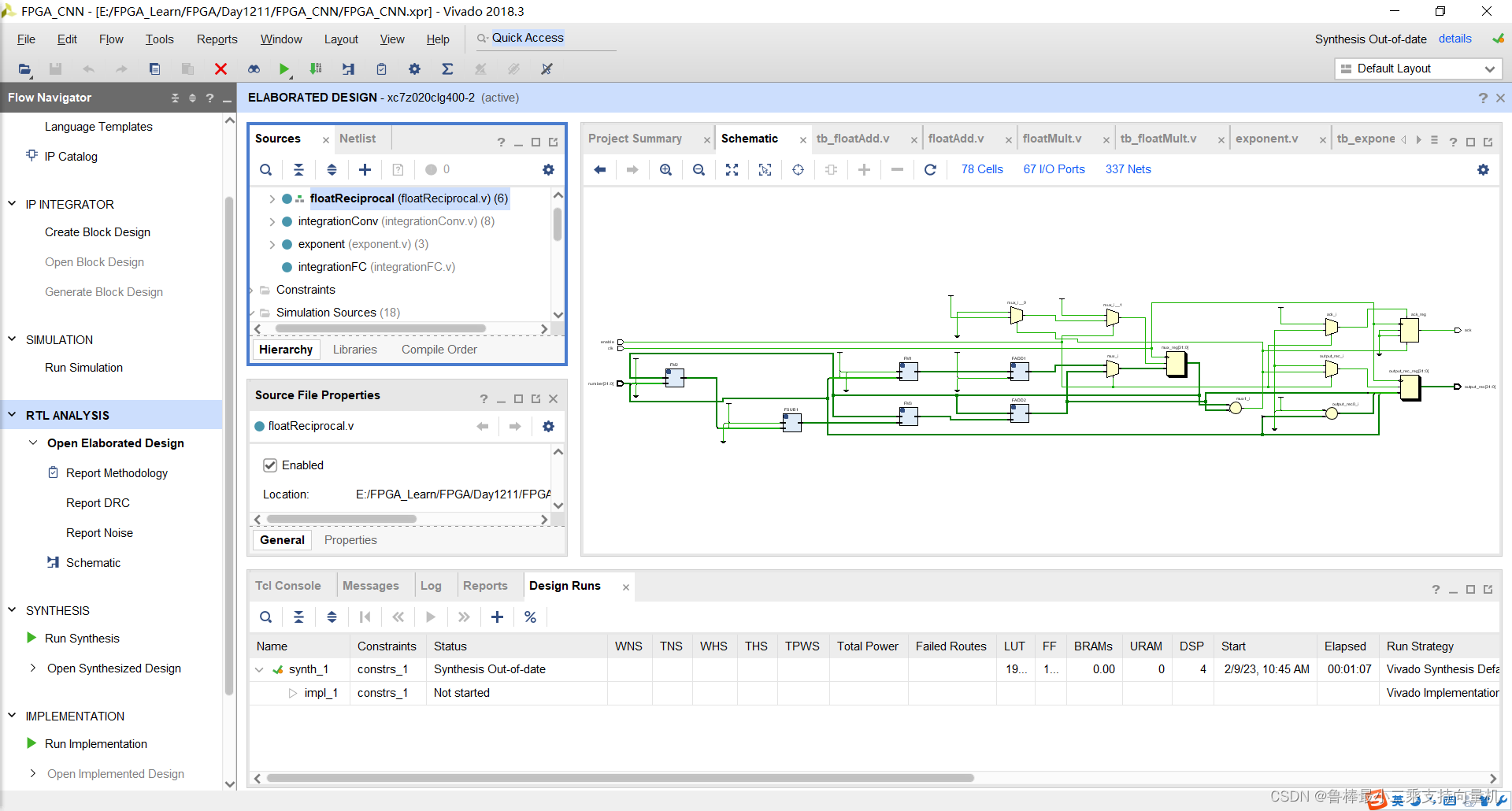Screen dimensions: 1512x811
Task: Regenerate schematic with refresh icon
Action: pos(930,169)
